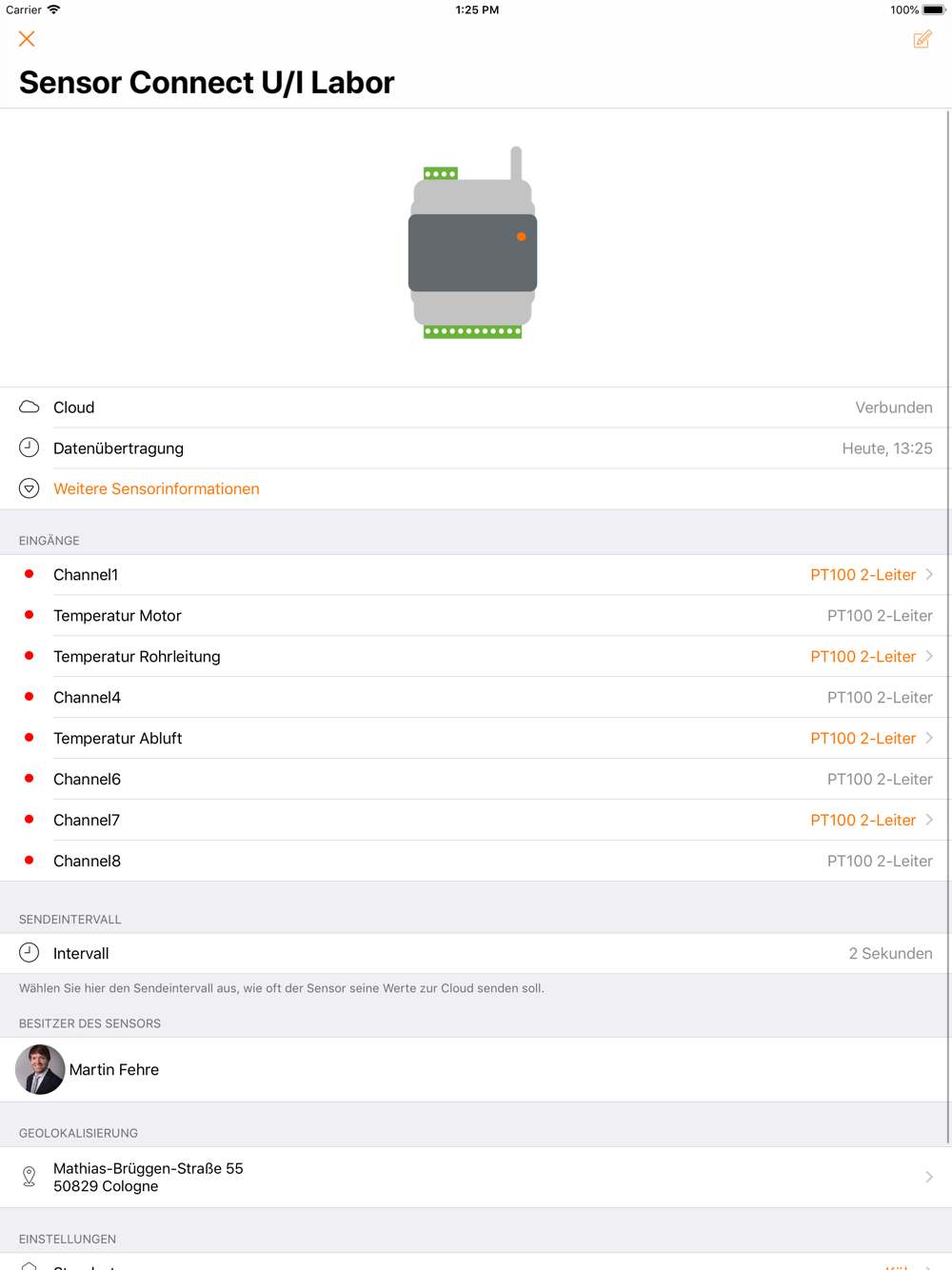Open the address chevron under Geolokalisierung

tap(929, 1177)
